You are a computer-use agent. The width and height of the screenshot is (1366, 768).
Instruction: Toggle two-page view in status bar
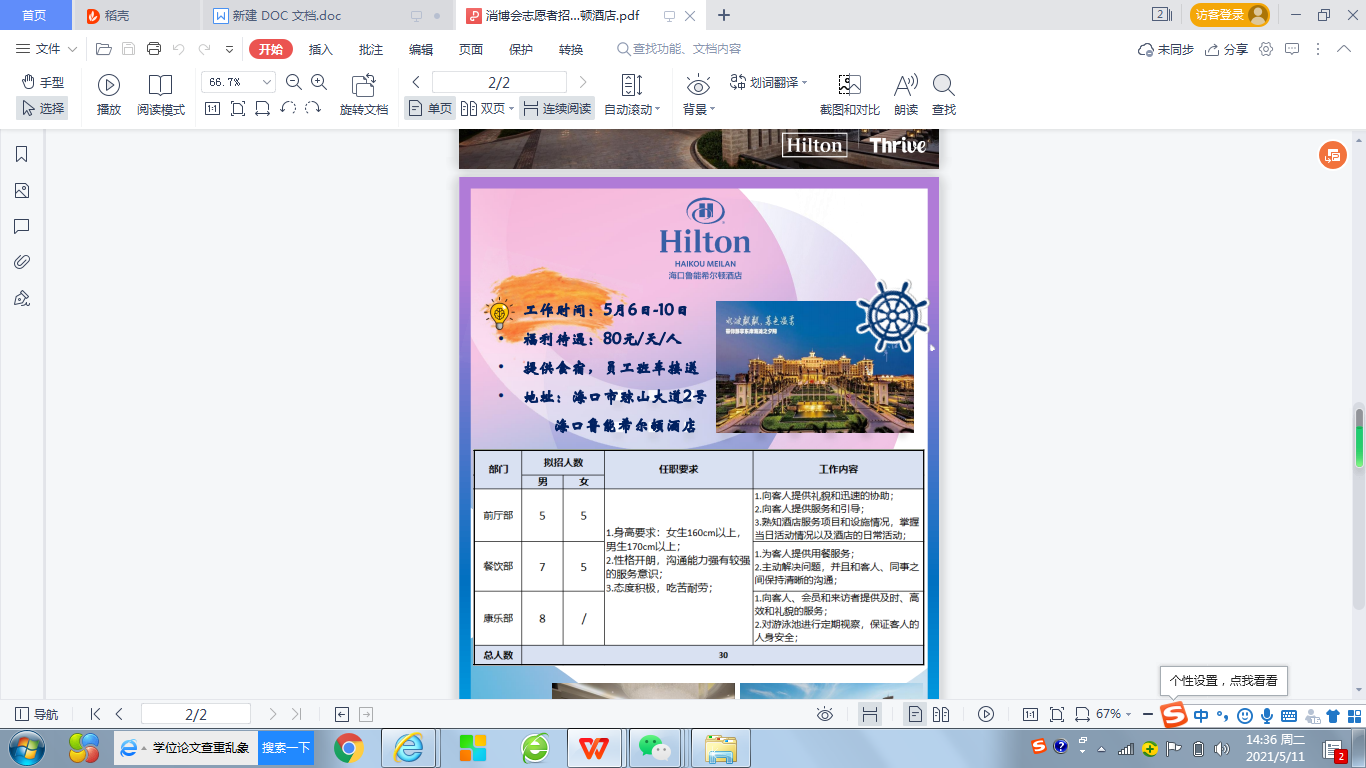[x=941, y=714]
